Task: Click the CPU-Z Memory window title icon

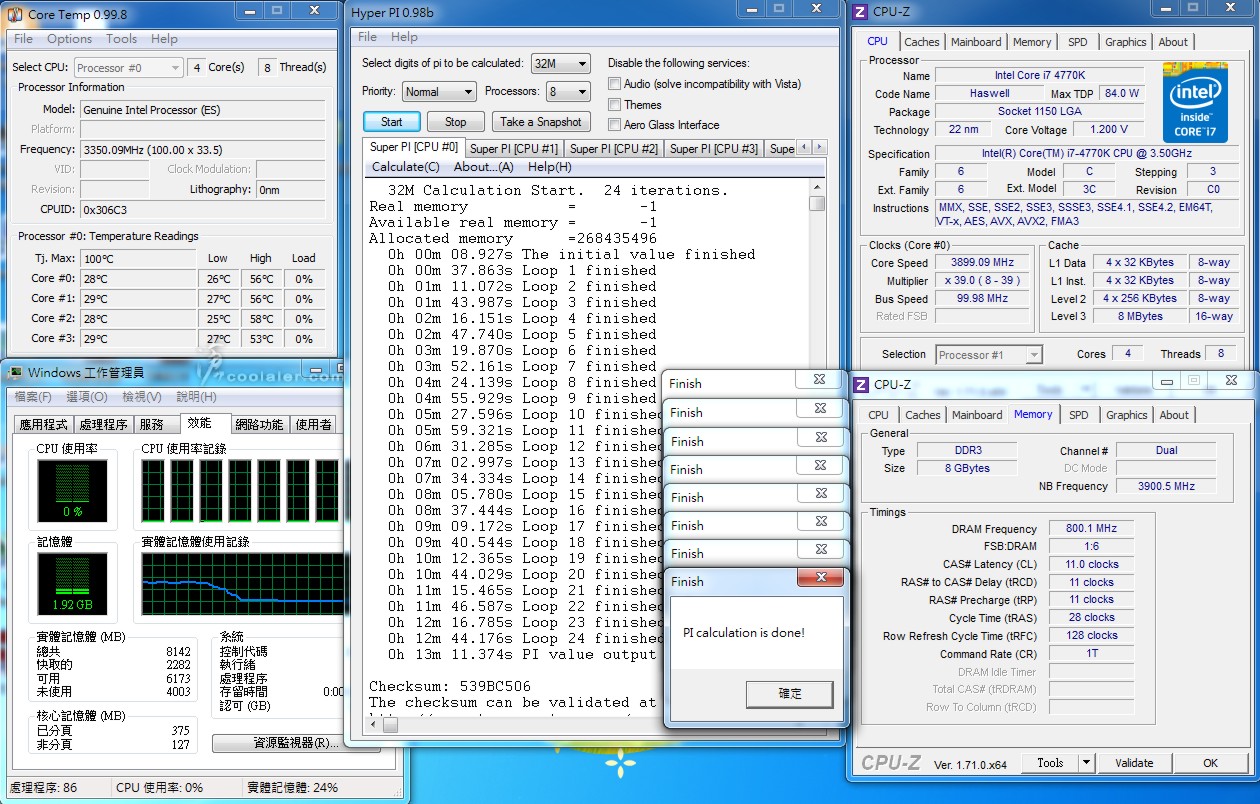Action: coord(860,384)
